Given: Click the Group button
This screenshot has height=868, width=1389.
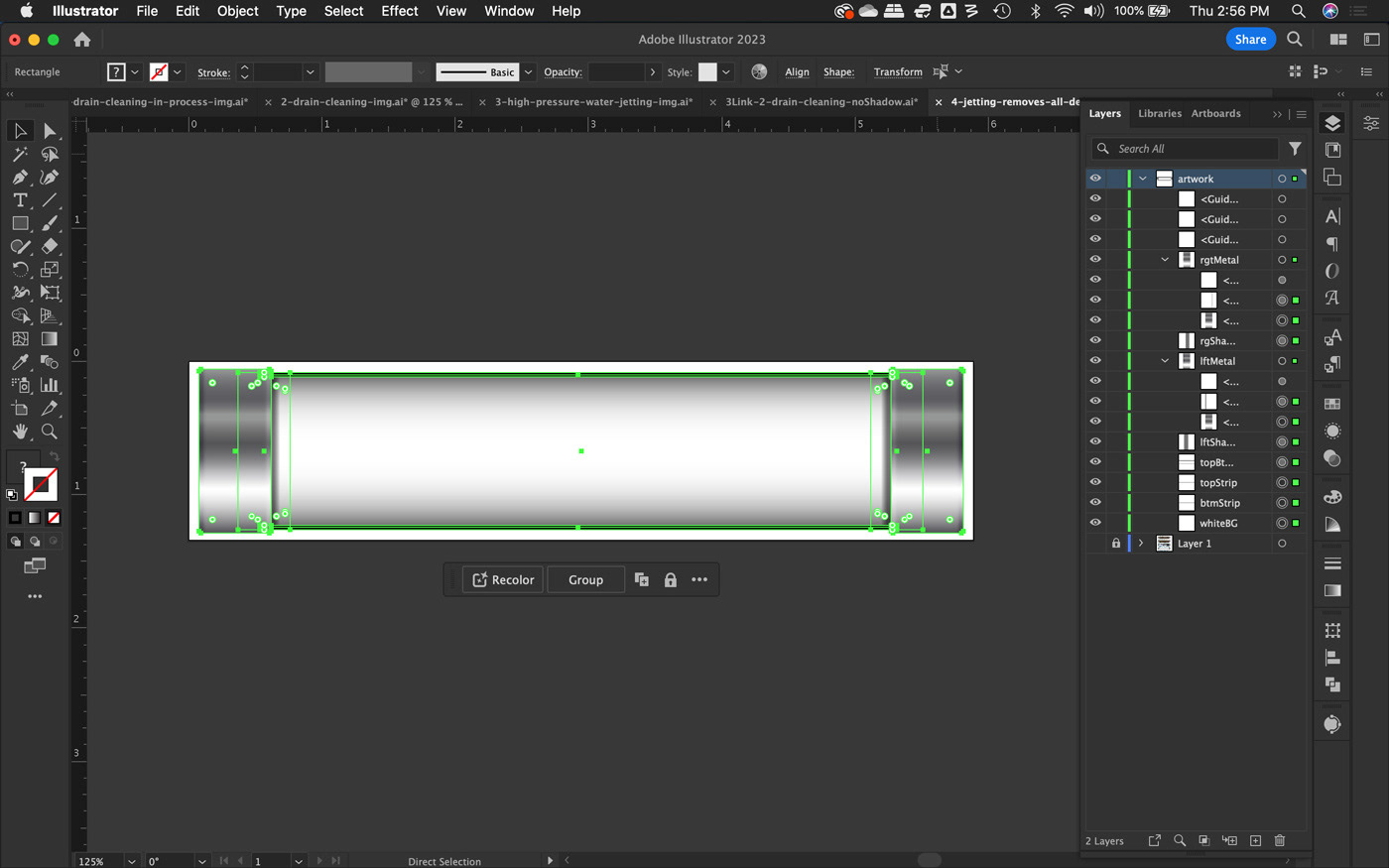Looking at the screenshot, I should click(x=585, y=580).
